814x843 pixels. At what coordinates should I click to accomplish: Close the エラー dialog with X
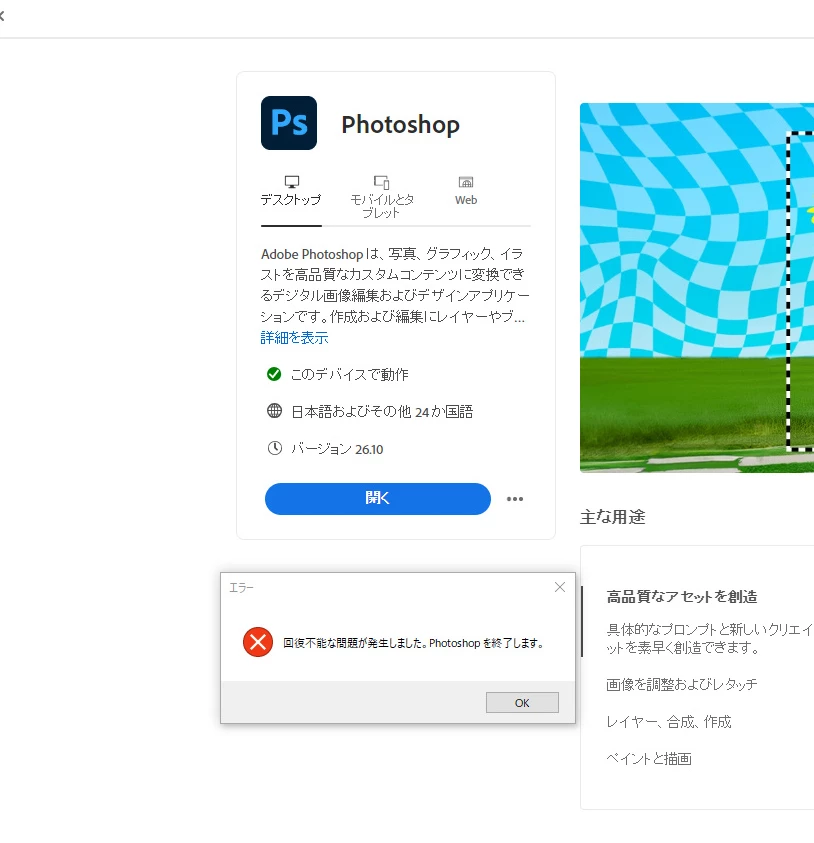pyautogui.click(x=560, y=587)
